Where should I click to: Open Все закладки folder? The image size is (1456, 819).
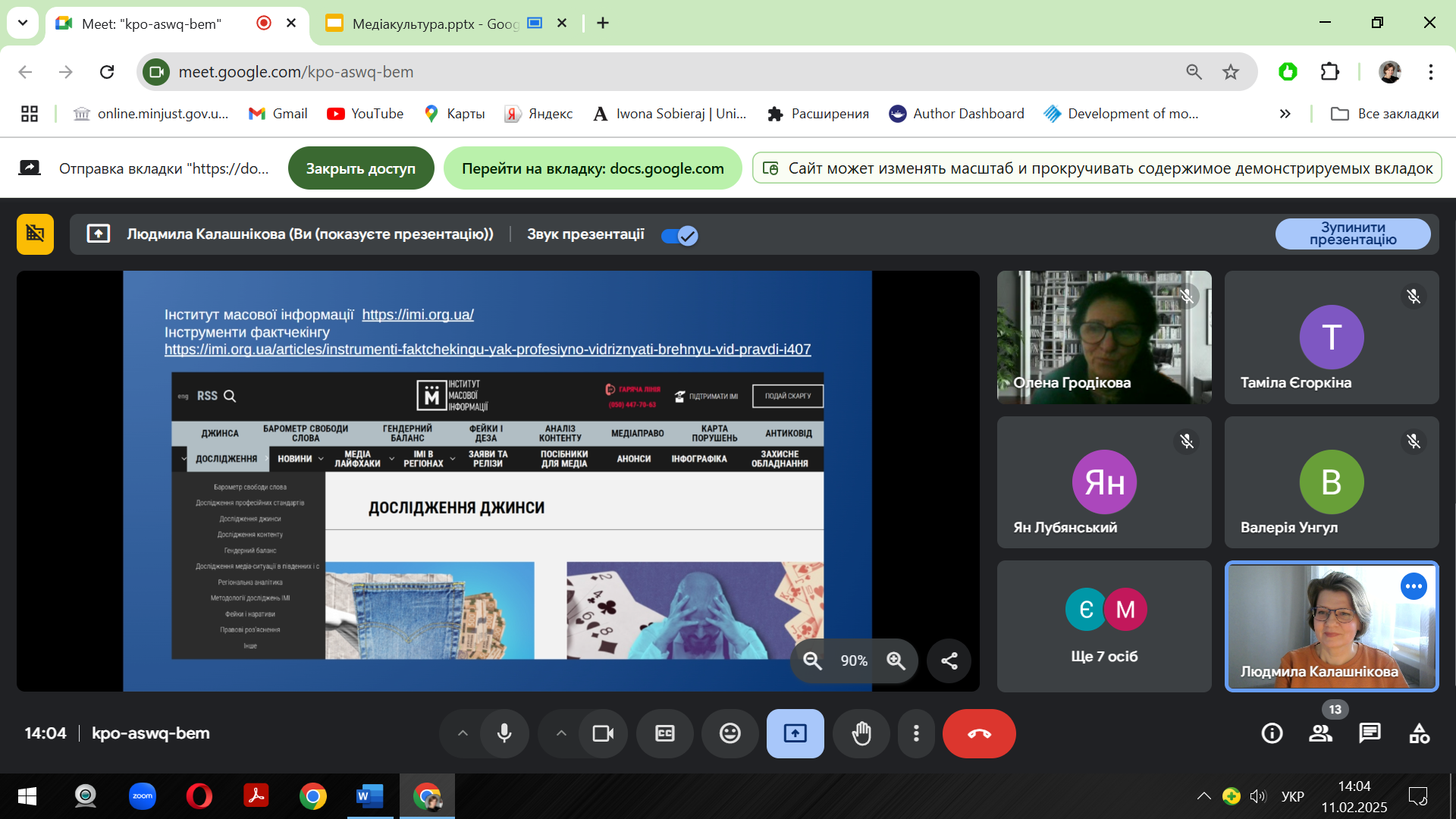click(1385, 114)
